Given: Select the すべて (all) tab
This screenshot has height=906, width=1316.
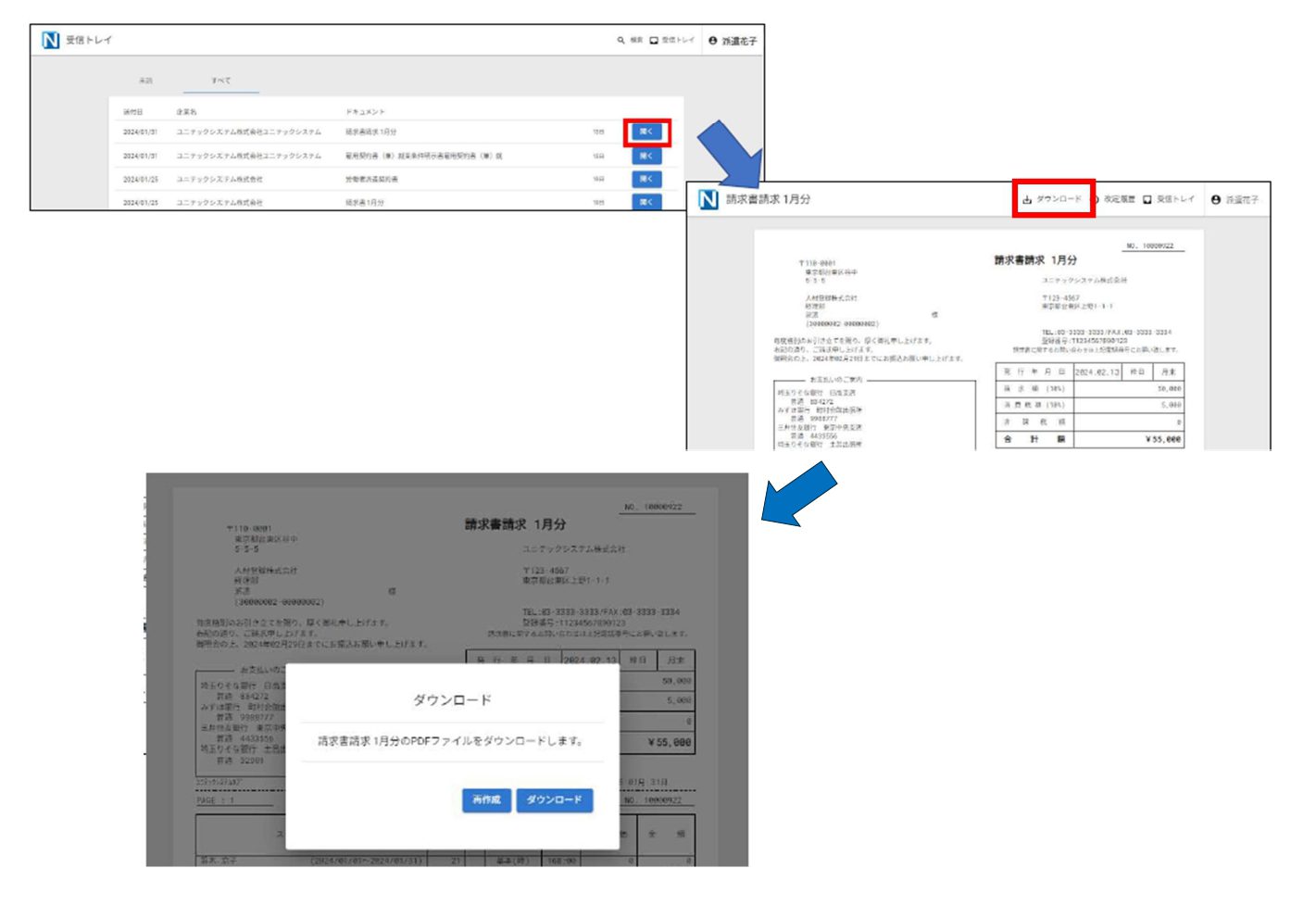Looking at the screenshot, I should tap(220, 81).
